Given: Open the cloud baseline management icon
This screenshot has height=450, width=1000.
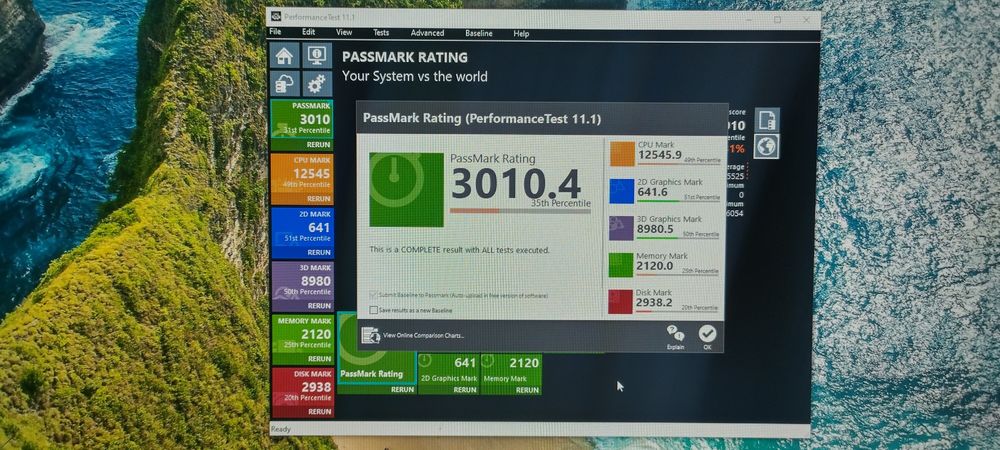Looking at the screenshot, I should coord(284,83).
